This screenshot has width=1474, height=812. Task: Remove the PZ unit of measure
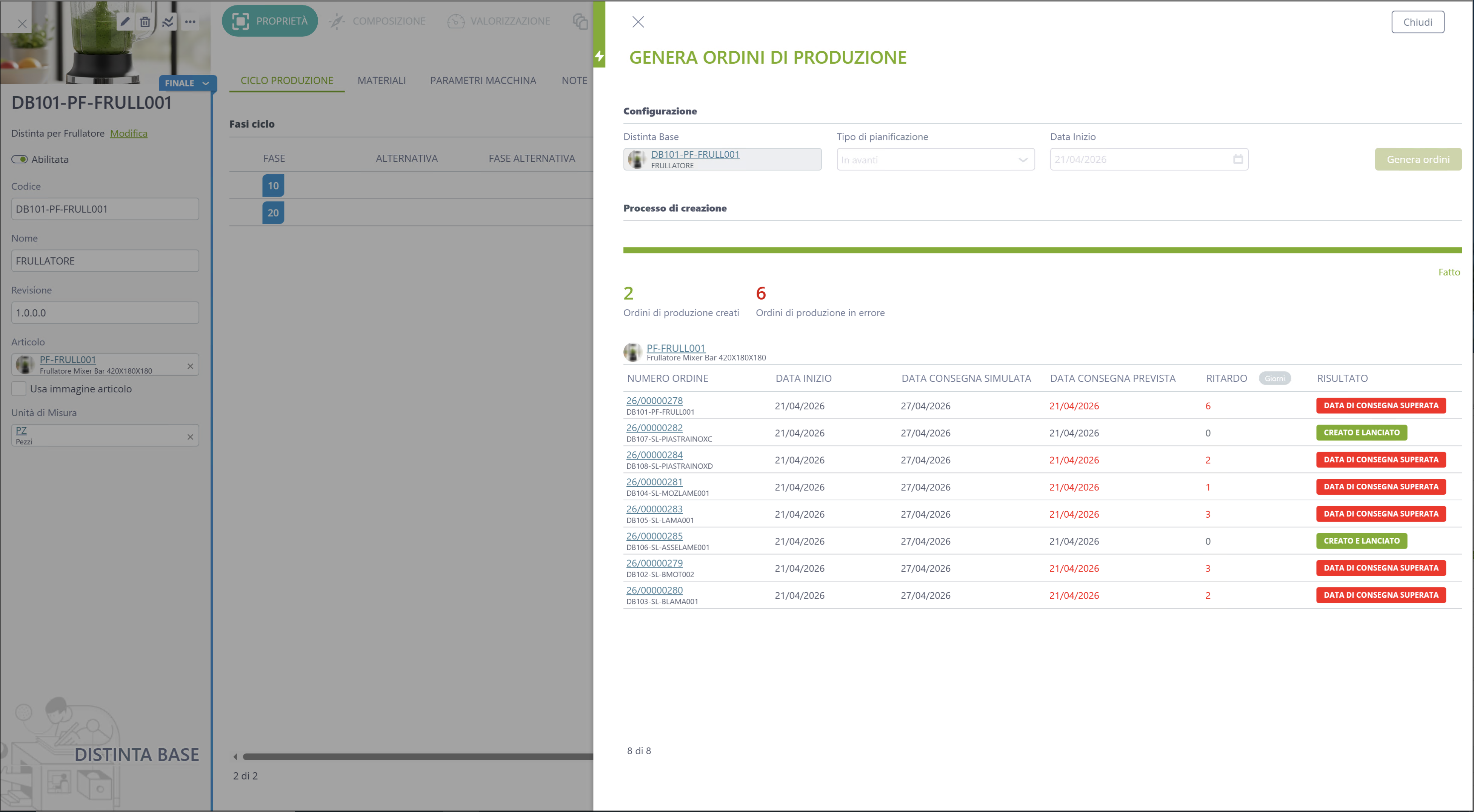tap(191, 437)
